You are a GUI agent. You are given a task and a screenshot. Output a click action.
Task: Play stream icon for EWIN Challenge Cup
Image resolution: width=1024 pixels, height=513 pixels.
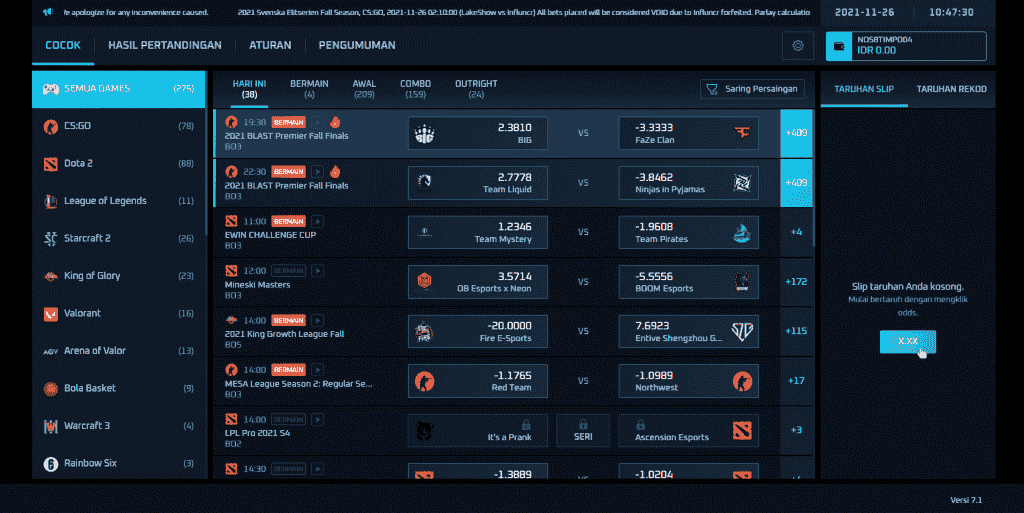click(317, 221)
